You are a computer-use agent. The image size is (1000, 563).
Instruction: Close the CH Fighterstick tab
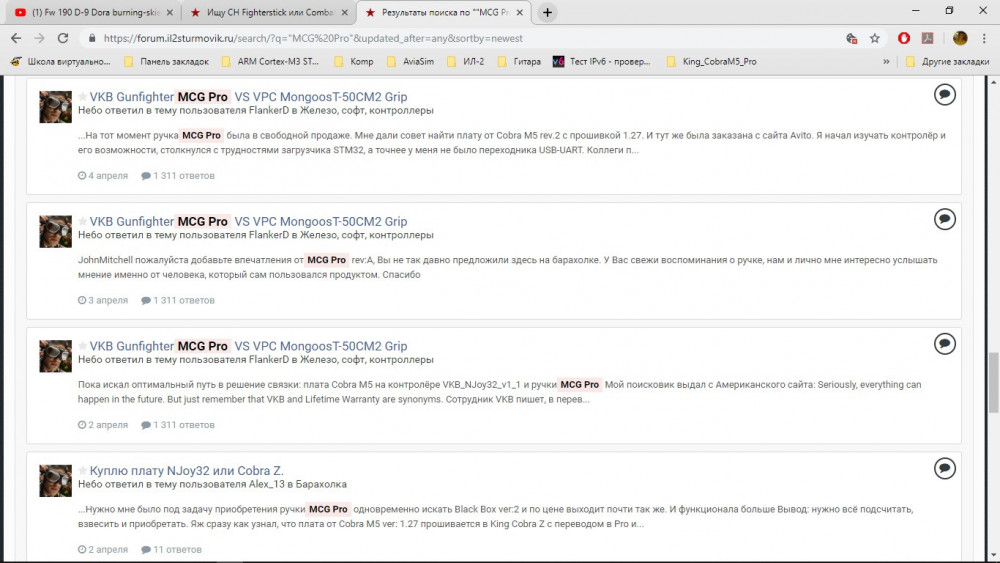(x=344, y=12)
